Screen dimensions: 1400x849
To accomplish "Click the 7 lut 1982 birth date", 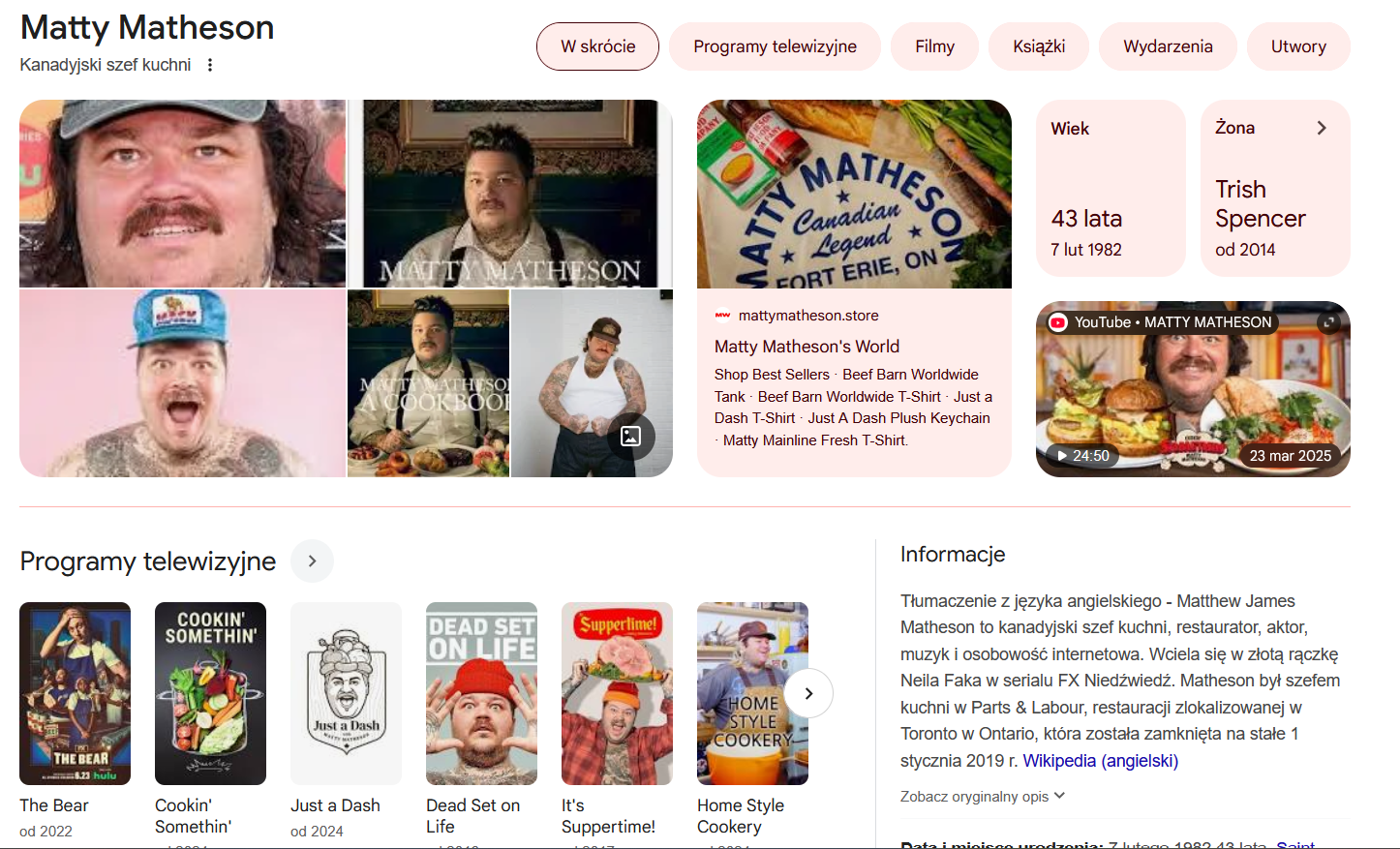I will pyautogui.click(x=1086, y=250).
